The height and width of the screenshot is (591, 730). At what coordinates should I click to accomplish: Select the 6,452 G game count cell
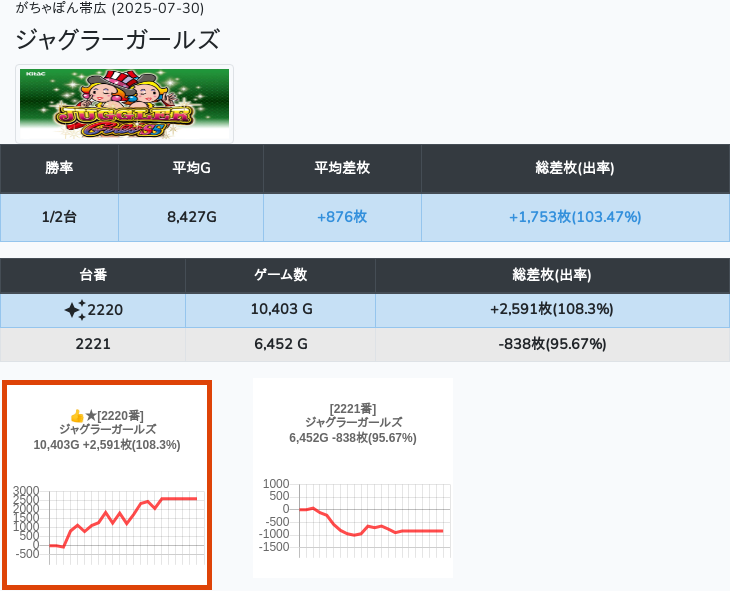point(280,345)
